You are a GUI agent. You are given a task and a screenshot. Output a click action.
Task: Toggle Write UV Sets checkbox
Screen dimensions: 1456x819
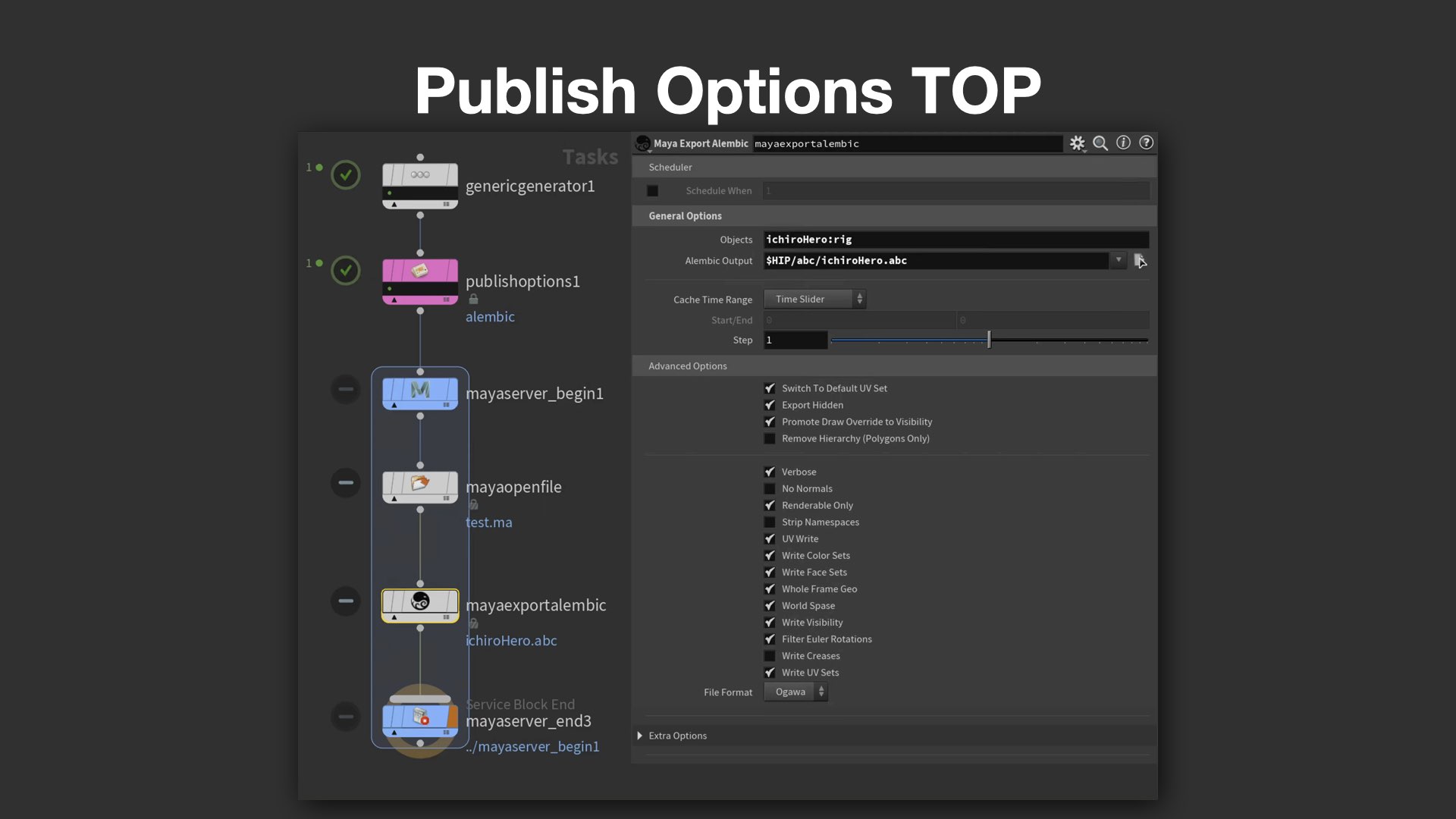point(770,672)
